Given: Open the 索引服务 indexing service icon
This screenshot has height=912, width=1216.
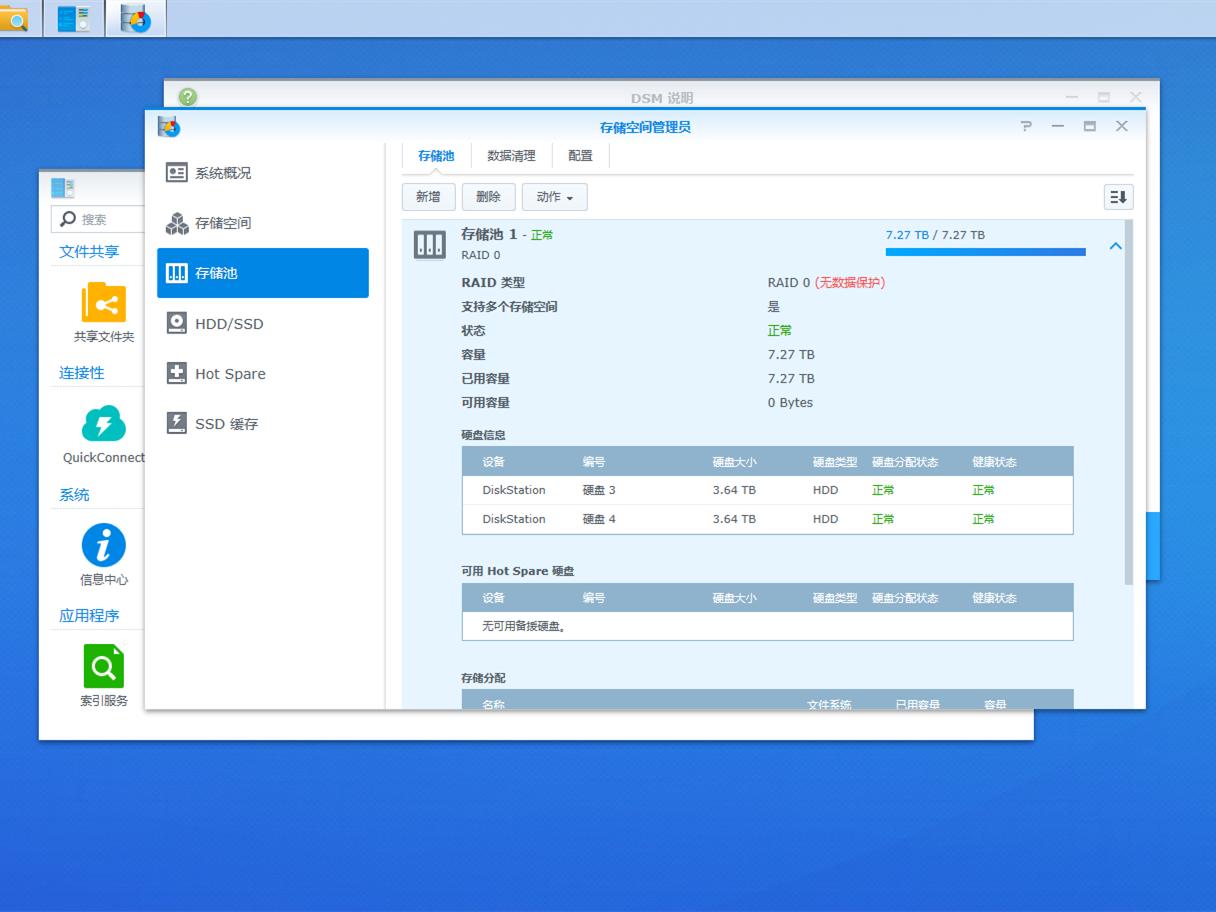Looking at the screenshot, I should pos(103,667).
